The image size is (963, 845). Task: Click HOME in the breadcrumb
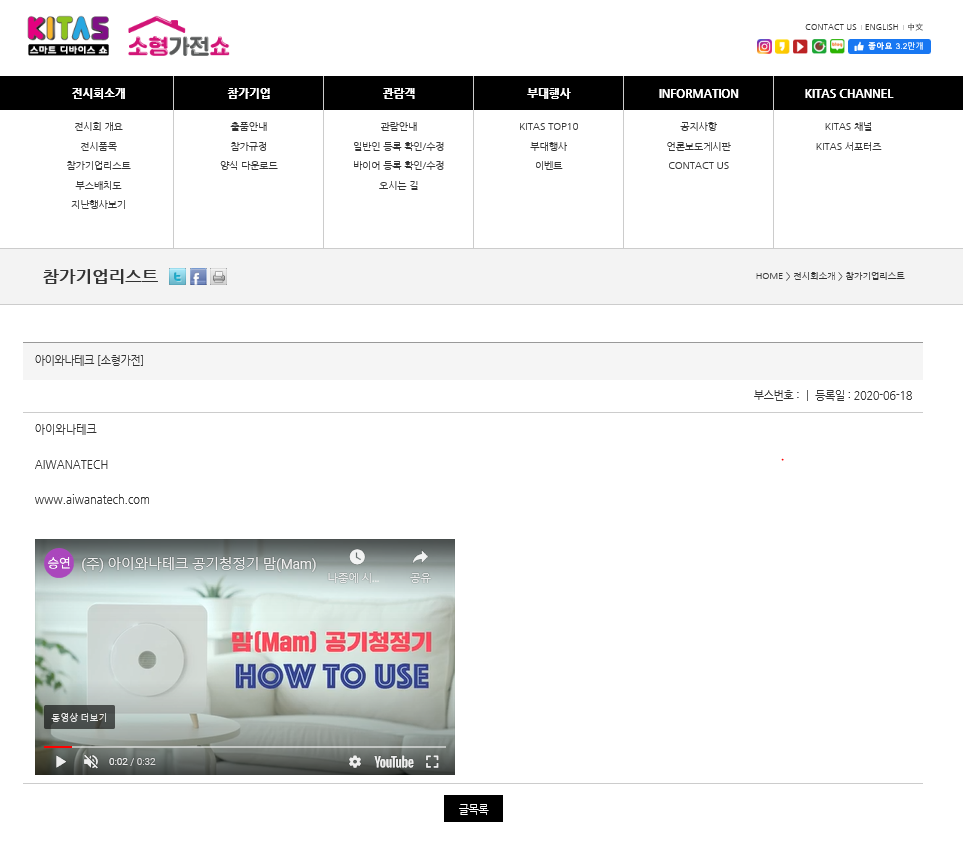(769, 276)
